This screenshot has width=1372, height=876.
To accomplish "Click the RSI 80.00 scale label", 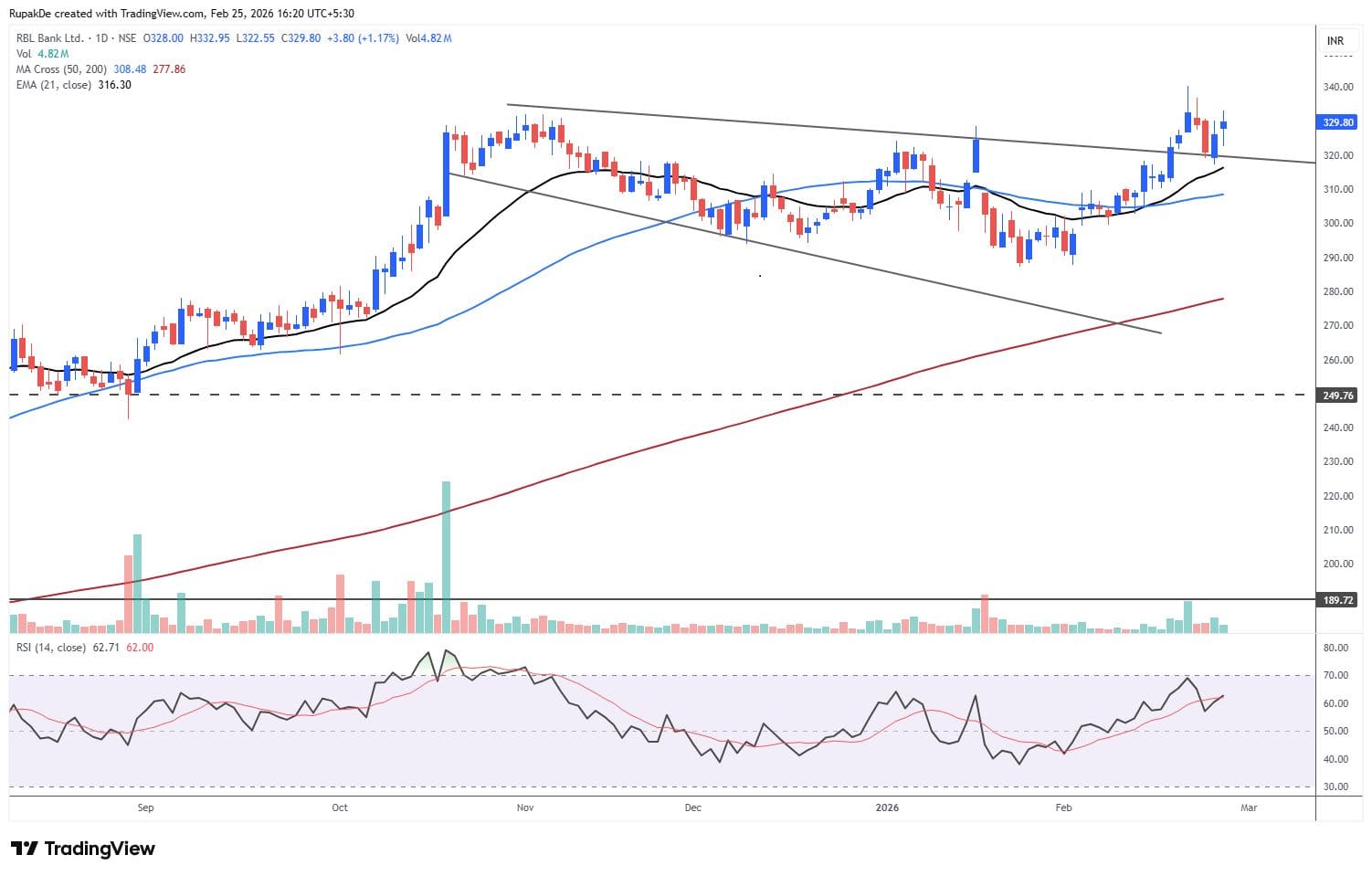I will click(x=1335, y=649).
